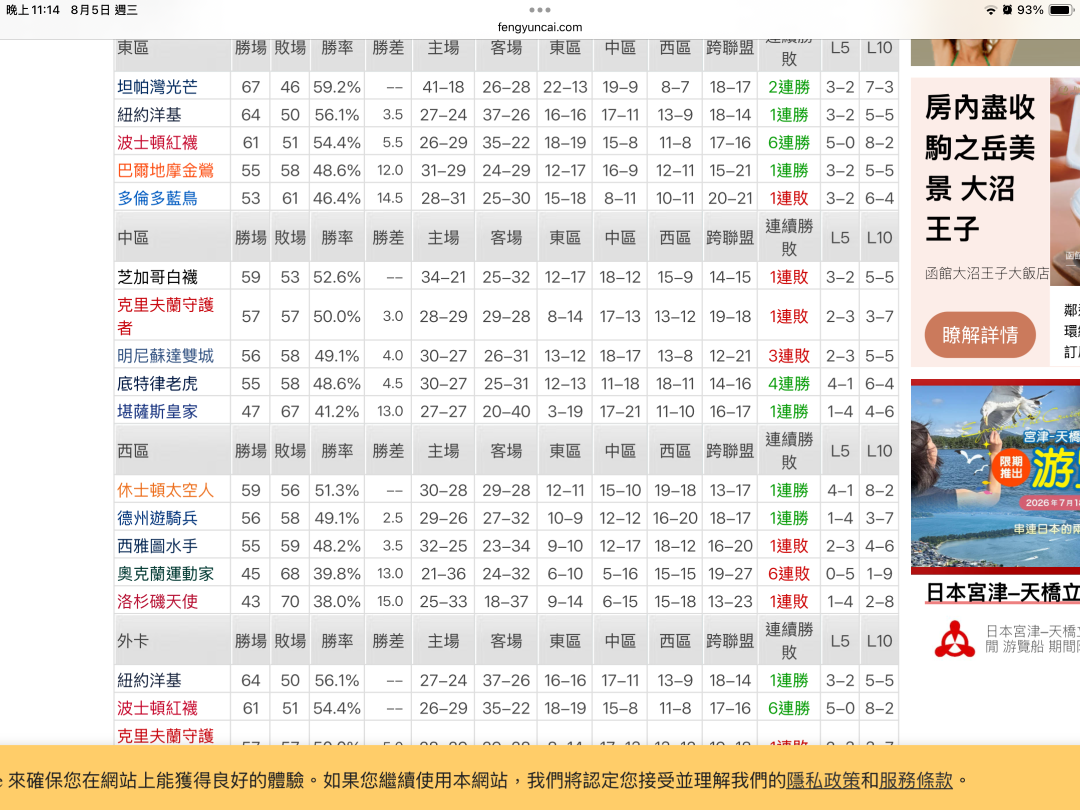Tap 德州遊騎兵's 16-20 west record cell
This screenshot has height=810, width=1080.
pos(675,518)
